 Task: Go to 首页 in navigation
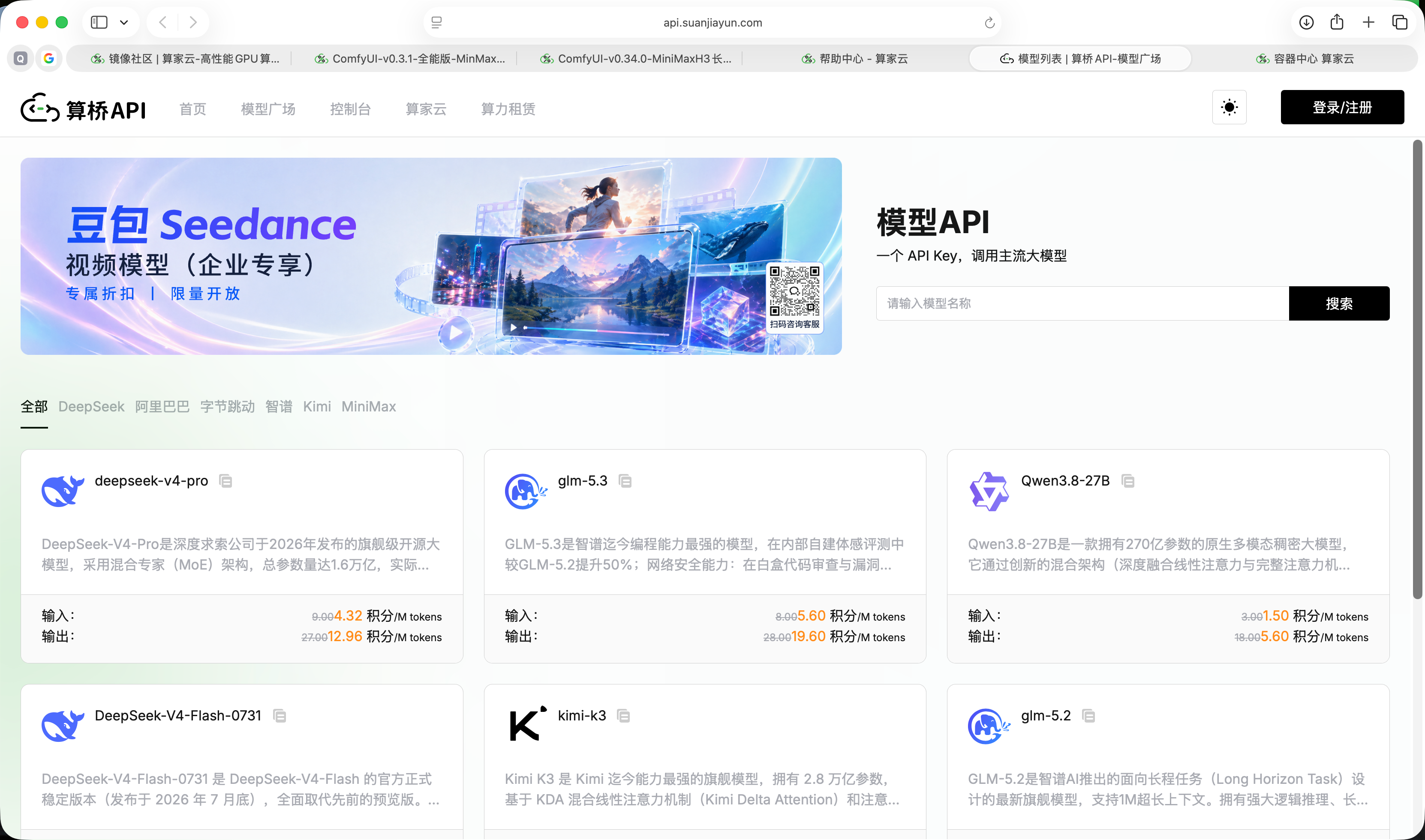coord(192,109)
